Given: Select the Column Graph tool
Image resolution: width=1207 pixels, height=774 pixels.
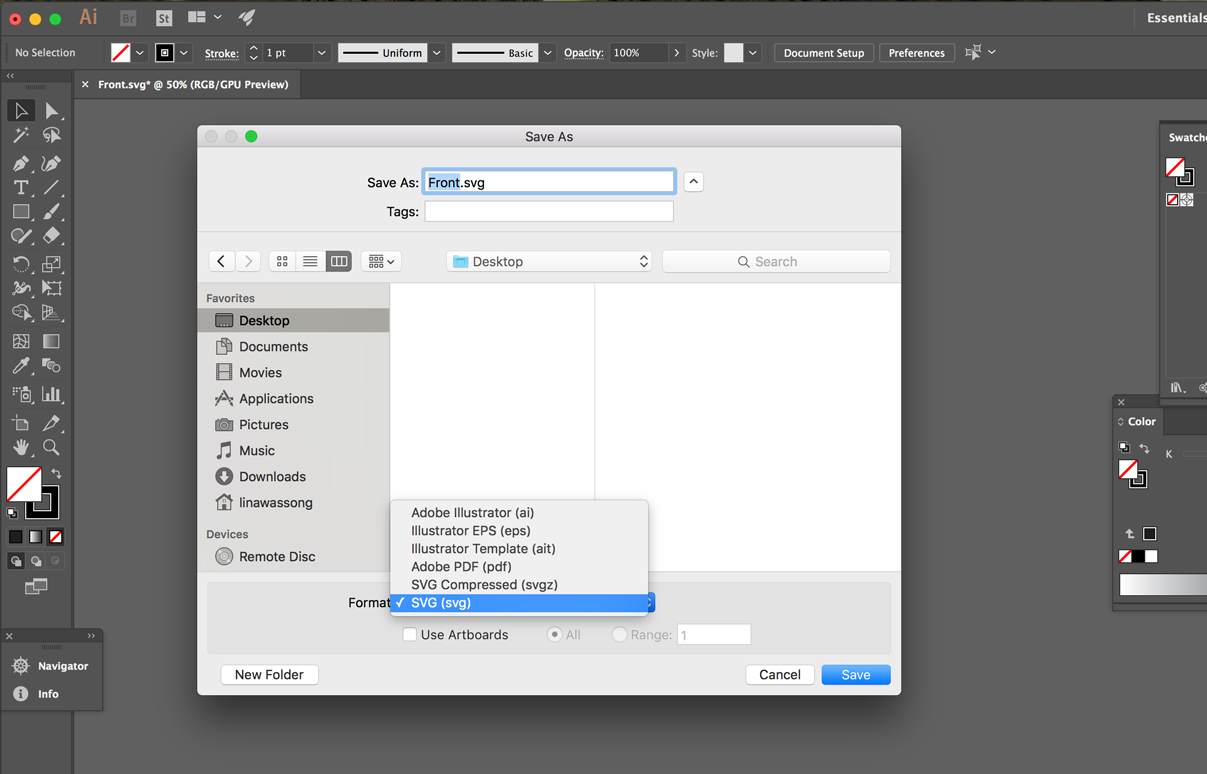Looking at the screenshot, I should (x=51, y=394).
